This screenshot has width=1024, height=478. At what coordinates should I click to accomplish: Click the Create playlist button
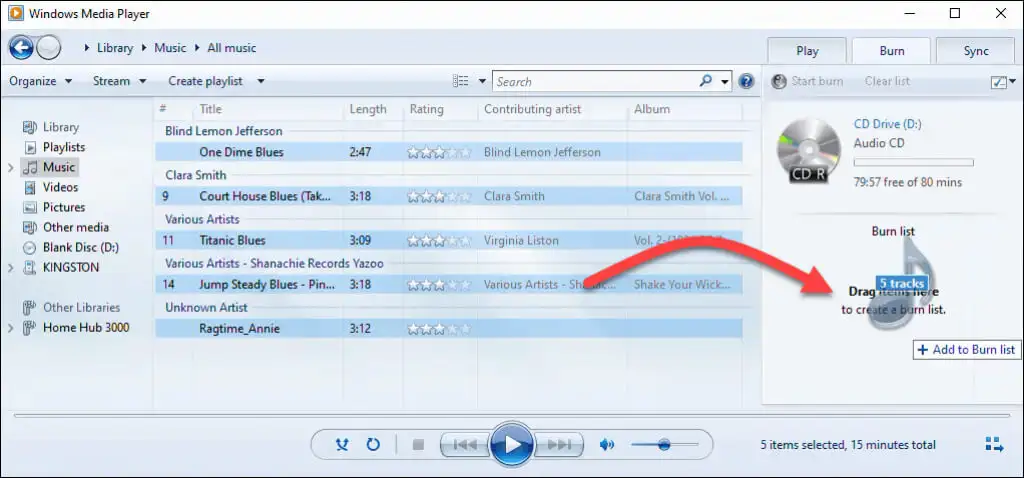[205, 81]
